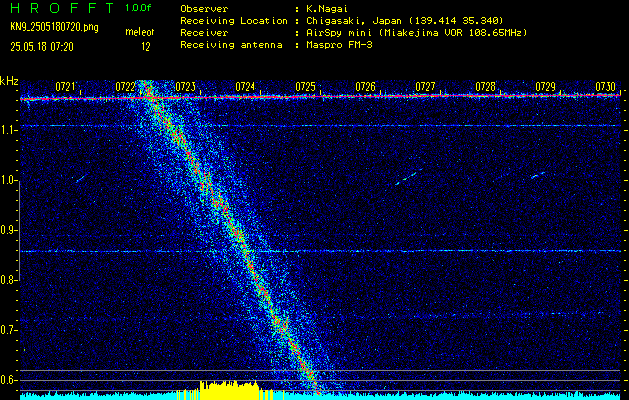The width and height of the screenshot is (629, 400).
Task: Click the 0.6 kHz frequency label
Action: [x=8, y=380]
